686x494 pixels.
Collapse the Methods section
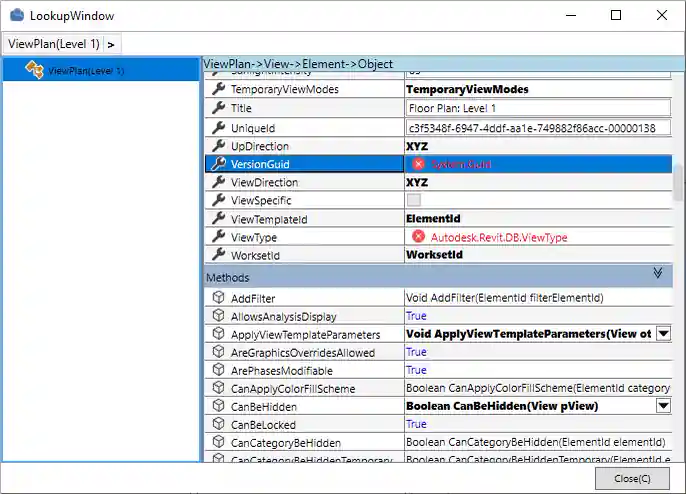pos(658,273)
